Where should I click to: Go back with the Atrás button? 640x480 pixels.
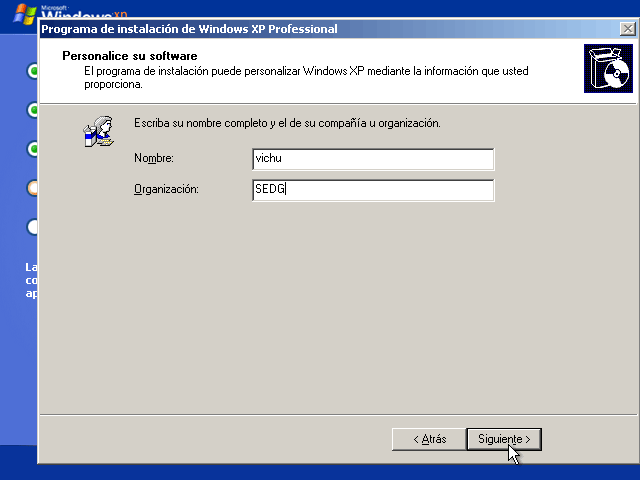[428, 439]
